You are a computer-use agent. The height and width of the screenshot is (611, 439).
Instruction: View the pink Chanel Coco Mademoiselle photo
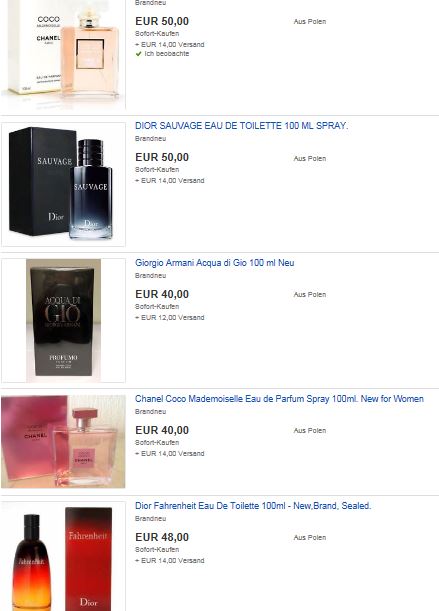pos(63,441)
